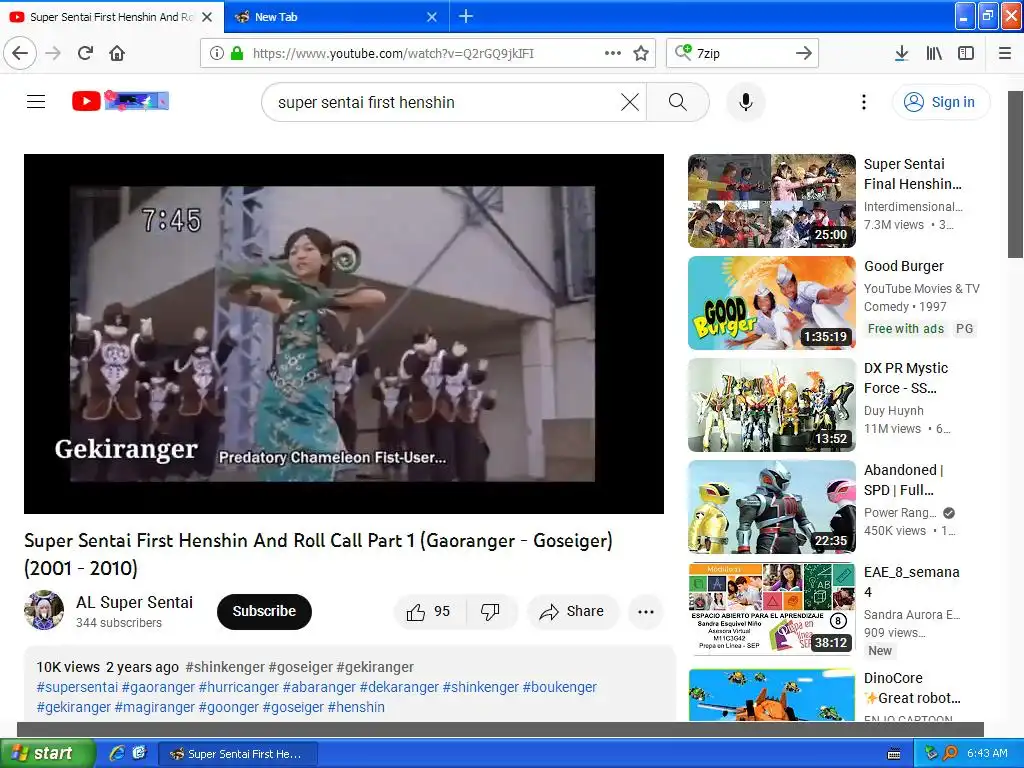Open Internet Explorer quick launch icon
This screenshot has width=1024, height=768.
point(117,753)
